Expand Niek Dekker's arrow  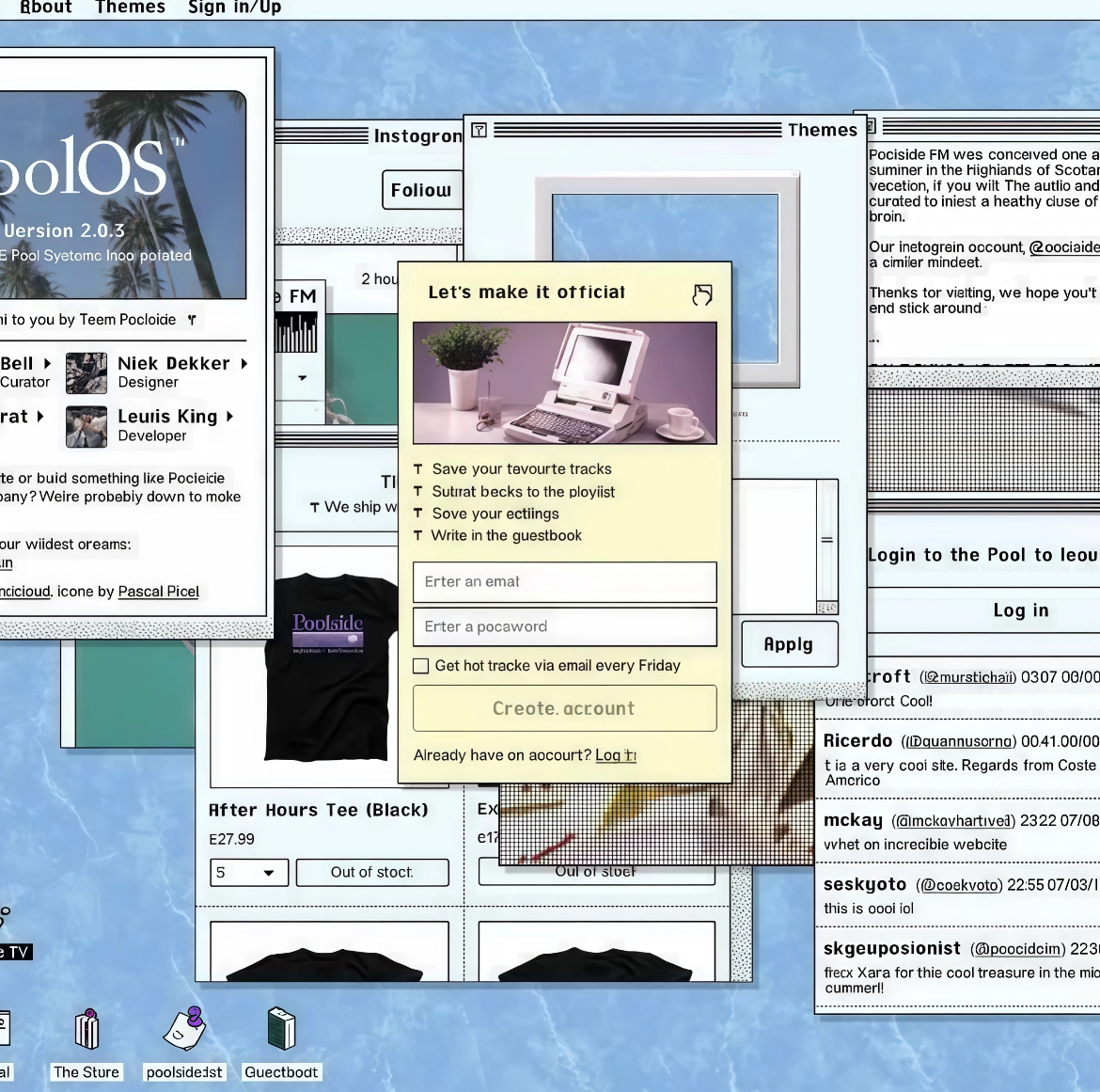click(244, 363)
